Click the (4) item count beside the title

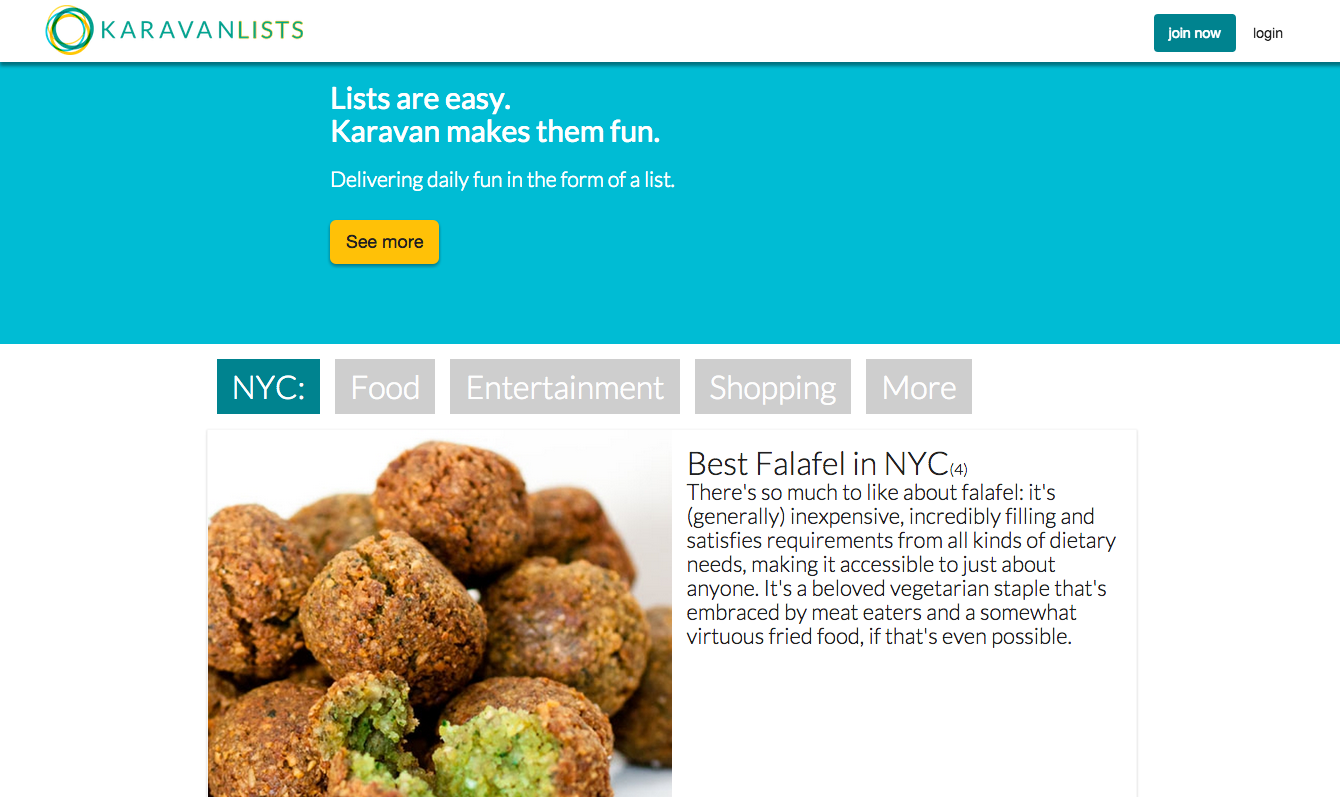(x=959, y=468)
